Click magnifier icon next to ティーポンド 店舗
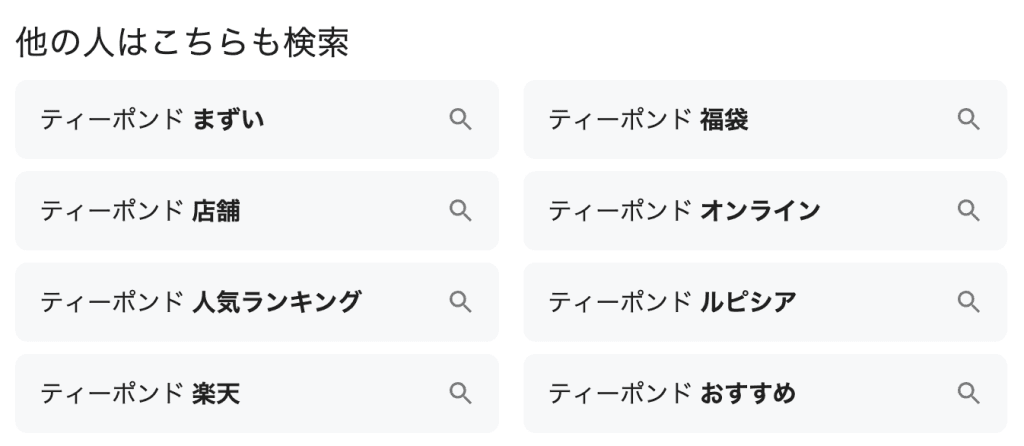Screen dimensions: 1024x446 pos(460,211)
